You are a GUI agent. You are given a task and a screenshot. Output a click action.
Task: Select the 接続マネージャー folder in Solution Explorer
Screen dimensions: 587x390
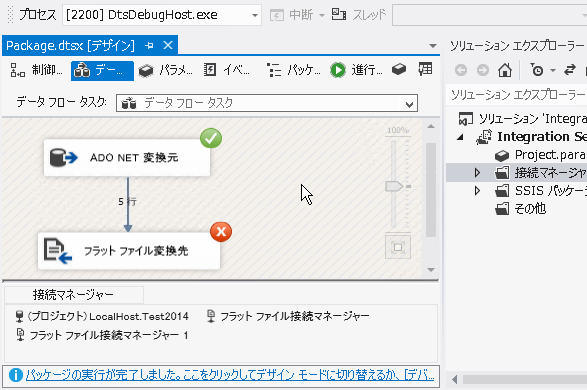point(541,173)
